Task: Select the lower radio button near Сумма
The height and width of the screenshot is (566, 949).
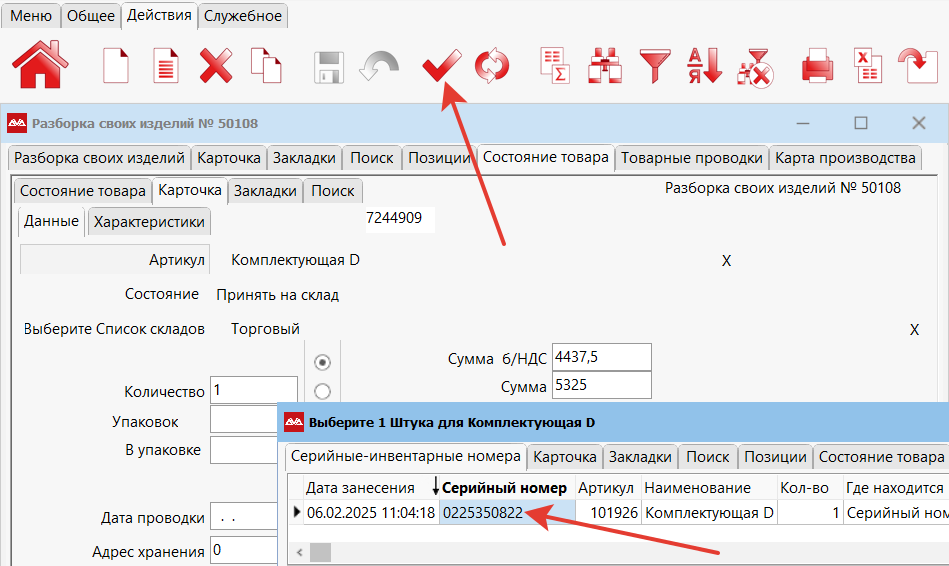Action: pyautogui.click(x=322, y=391)
